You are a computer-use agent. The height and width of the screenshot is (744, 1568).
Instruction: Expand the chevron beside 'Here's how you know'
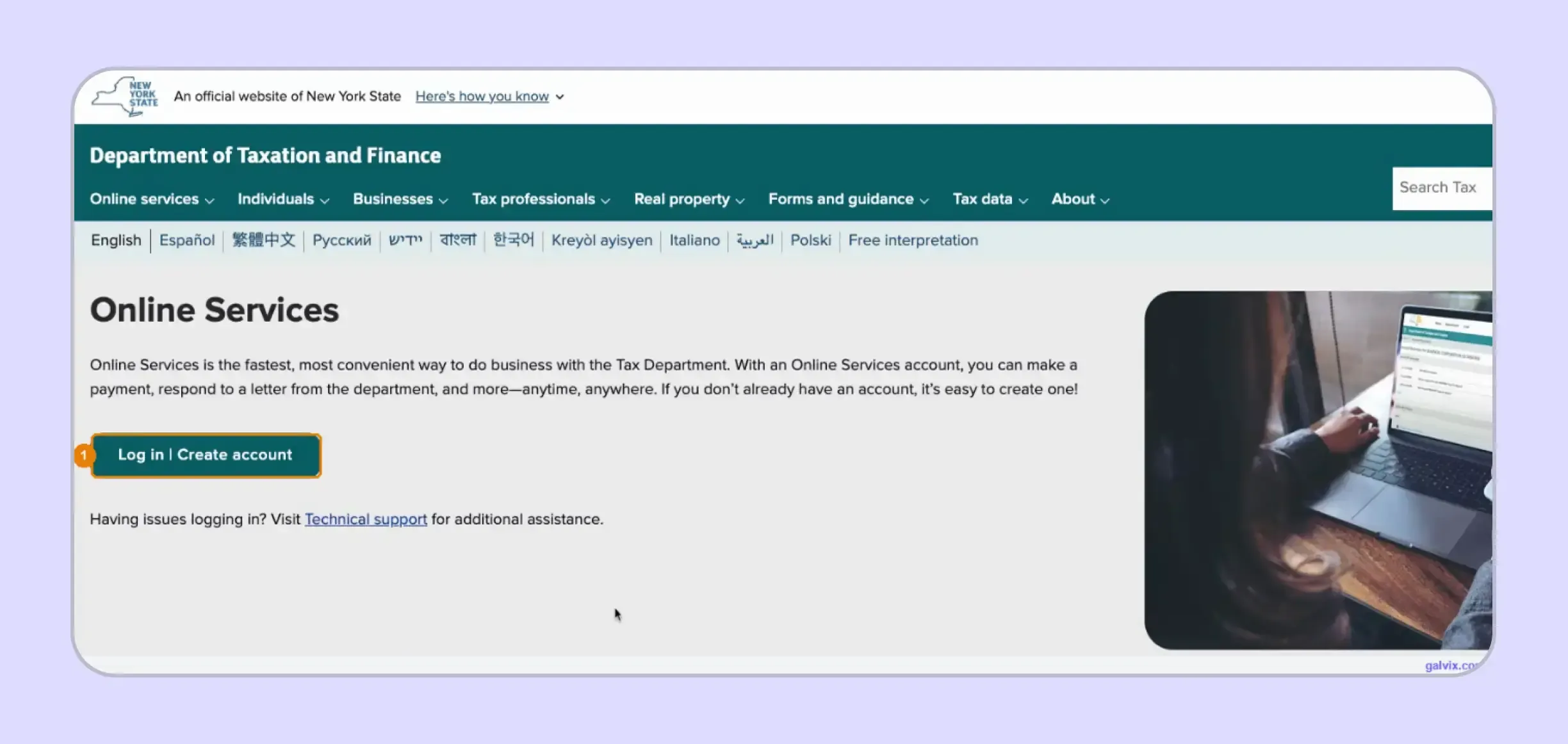(560, 97)
